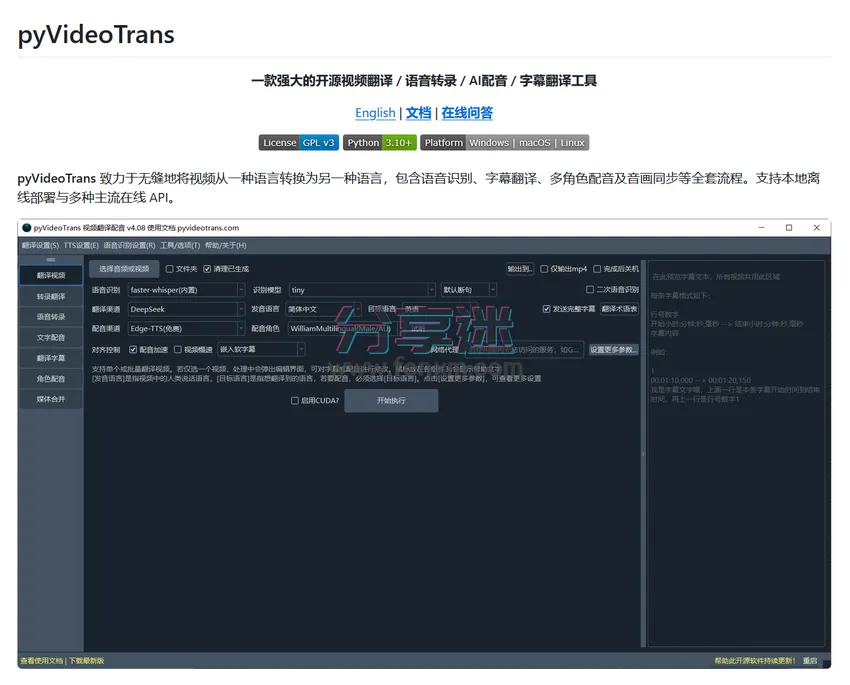The height and width of the screenshot is (685, 850).
Task: Open the faster-whisper(内置) recognition dropdown
Action: pyautogui.click(x=186, y=290)
